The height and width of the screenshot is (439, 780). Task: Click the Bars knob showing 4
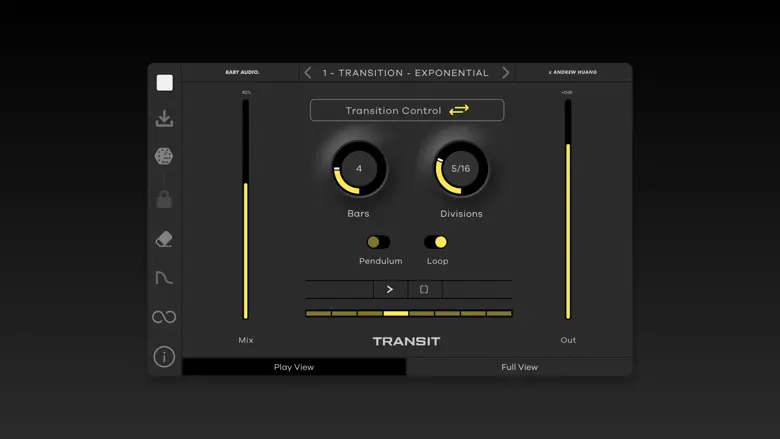click(x=359, y=169)
